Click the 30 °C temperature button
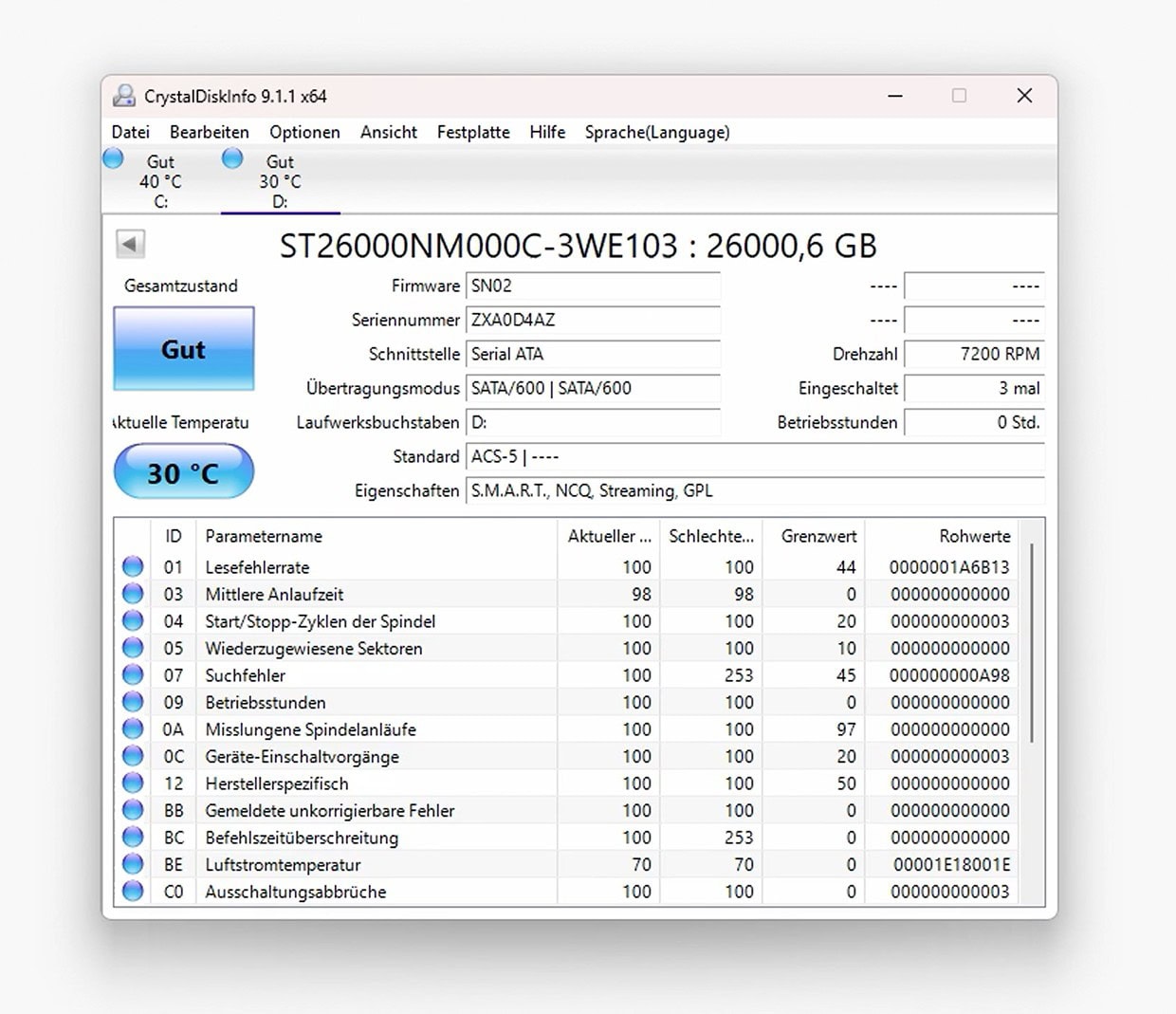Screen dimensions: 1176x1014 (x=184, y=471)
